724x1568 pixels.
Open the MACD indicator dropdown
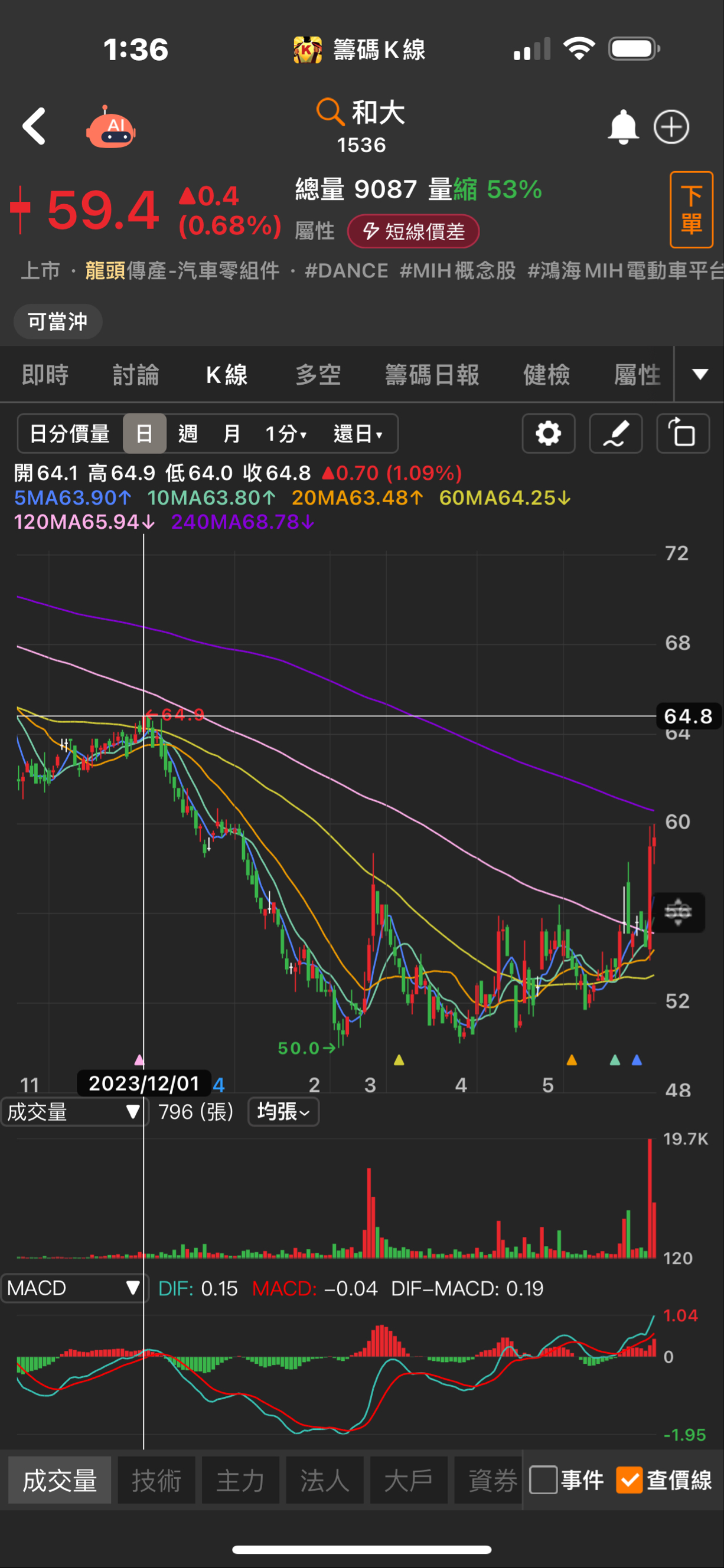[x=73, y=1288]
